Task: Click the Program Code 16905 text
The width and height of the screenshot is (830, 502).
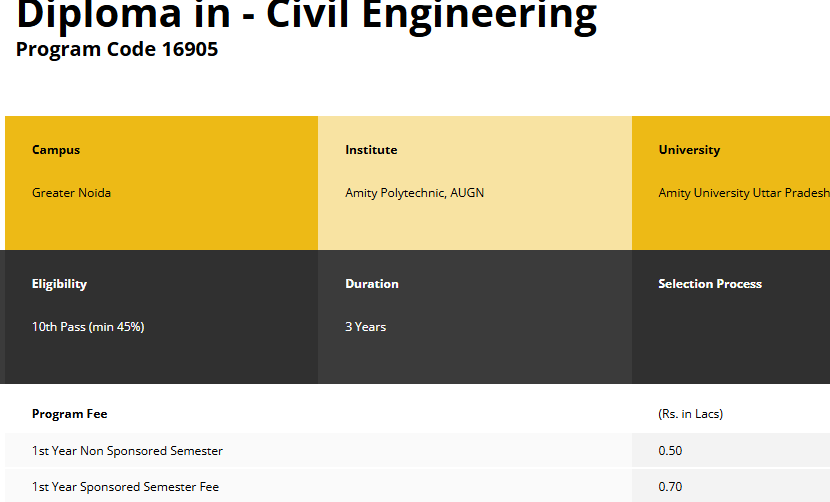Action: coord(117,49)
